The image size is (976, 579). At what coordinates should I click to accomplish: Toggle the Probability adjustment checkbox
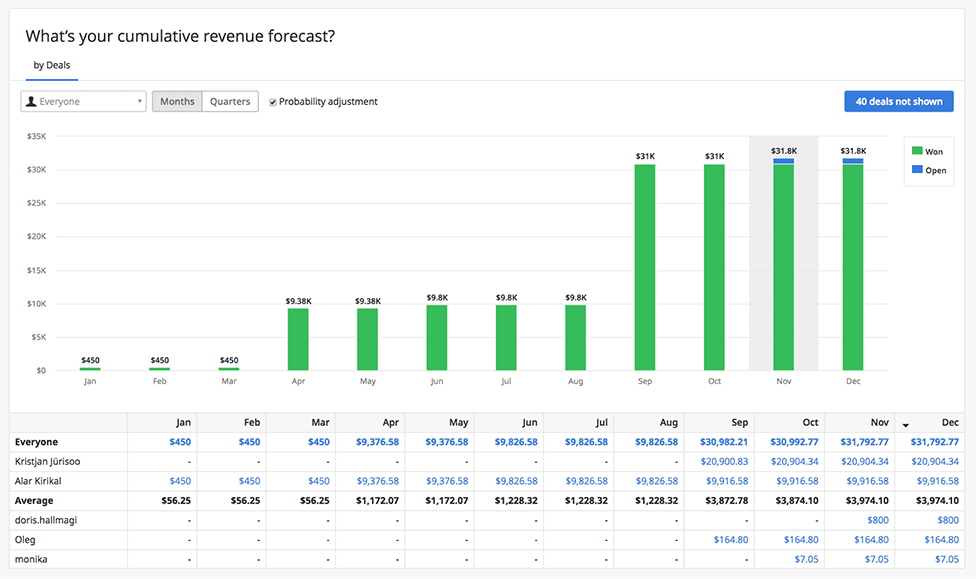[x=273, y=102]
